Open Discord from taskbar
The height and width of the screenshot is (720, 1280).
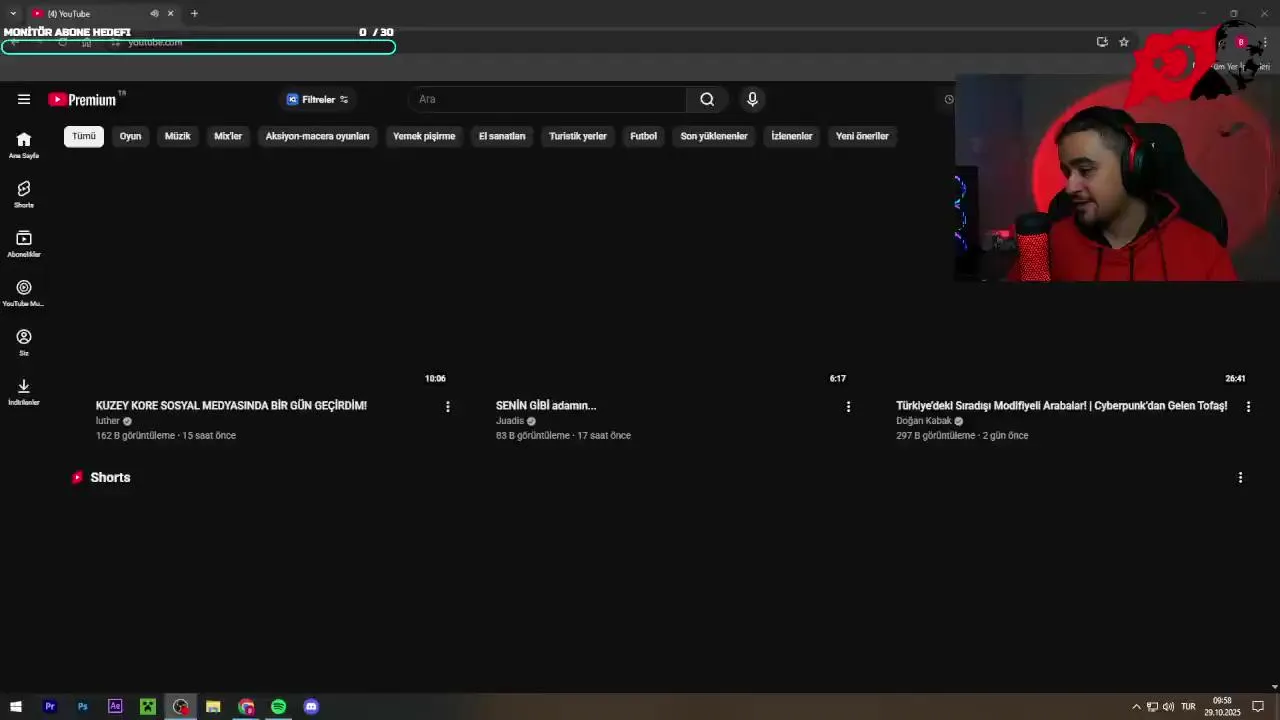(311, 707)
